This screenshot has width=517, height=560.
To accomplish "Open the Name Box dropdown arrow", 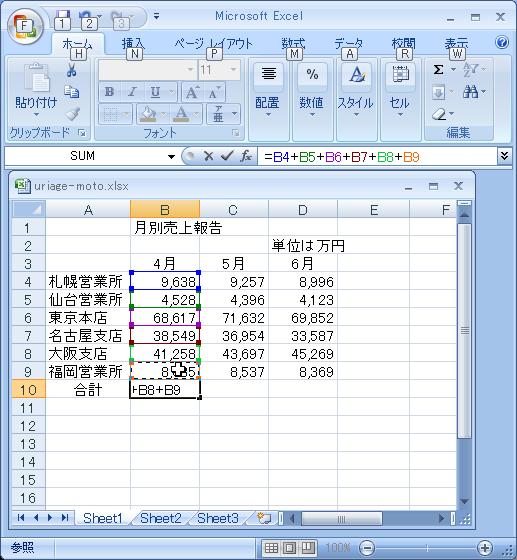I will tap(172, 156).
